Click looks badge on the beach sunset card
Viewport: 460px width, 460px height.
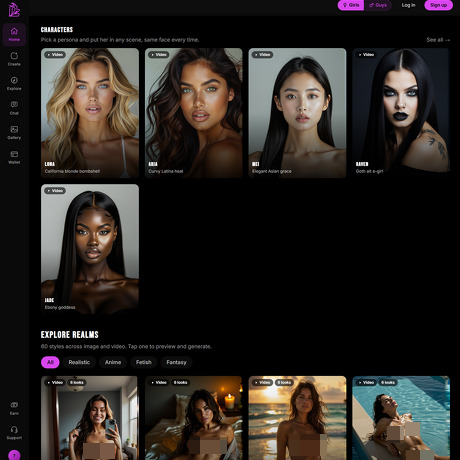point(284,382)
